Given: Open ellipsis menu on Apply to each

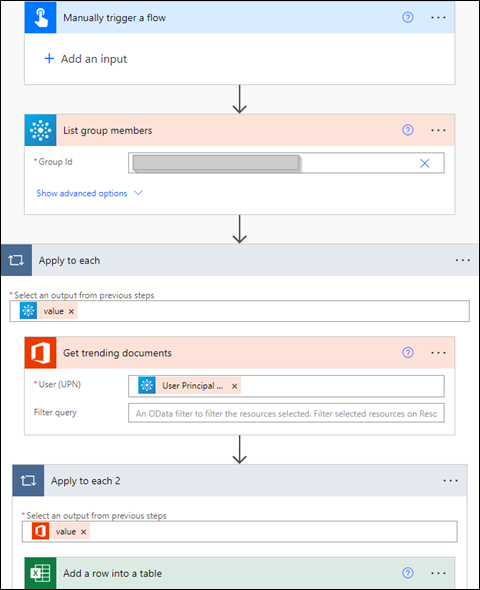Looking at the screenshot, I should point(462,260).
